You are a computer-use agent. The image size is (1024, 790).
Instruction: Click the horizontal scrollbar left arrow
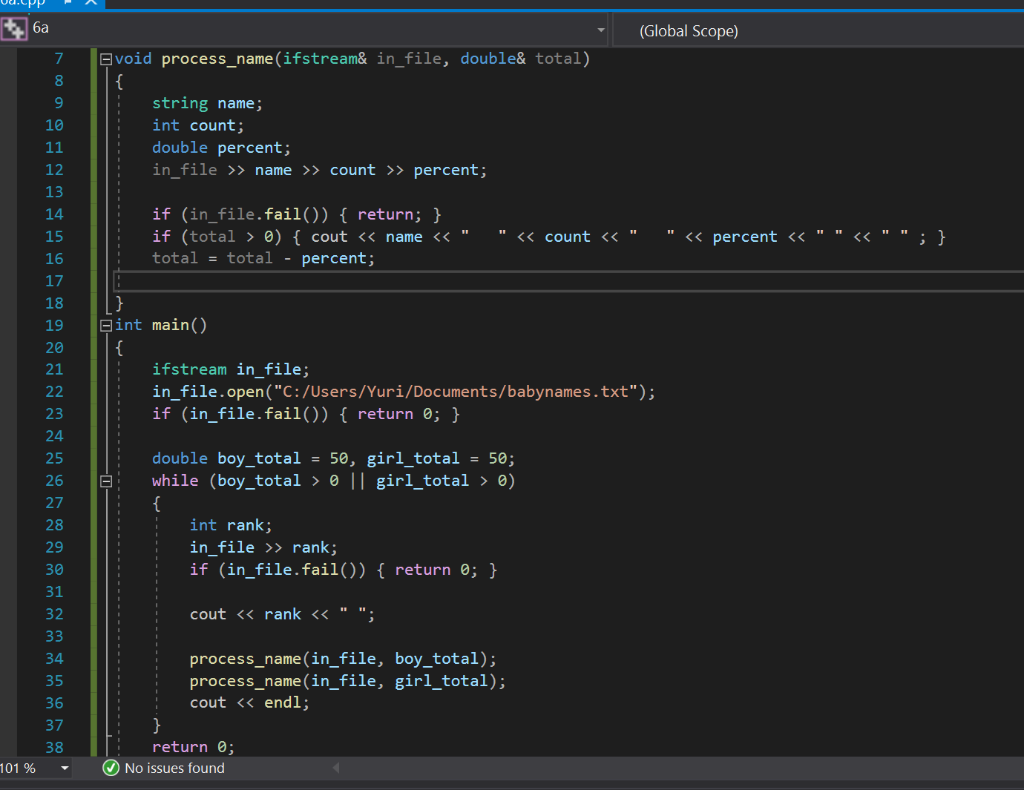(336, 768)
